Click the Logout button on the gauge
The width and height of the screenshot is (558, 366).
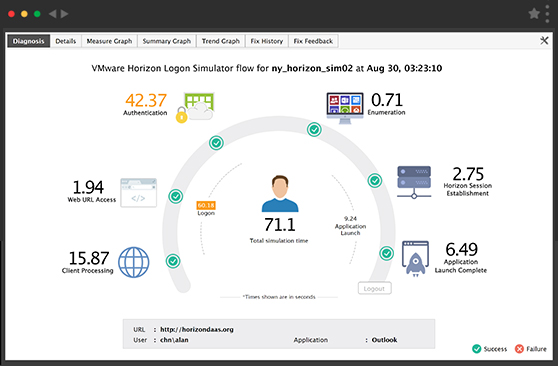click(x=374, y=288)
